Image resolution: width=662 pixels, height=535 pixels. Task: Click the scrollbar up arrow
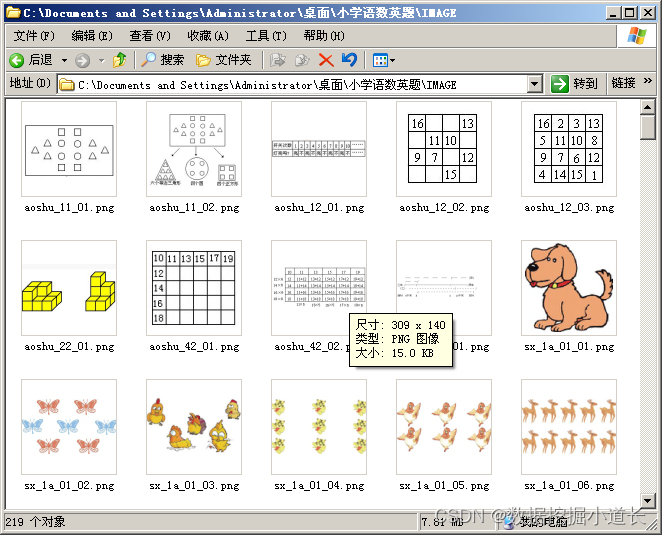click(647, 107)
